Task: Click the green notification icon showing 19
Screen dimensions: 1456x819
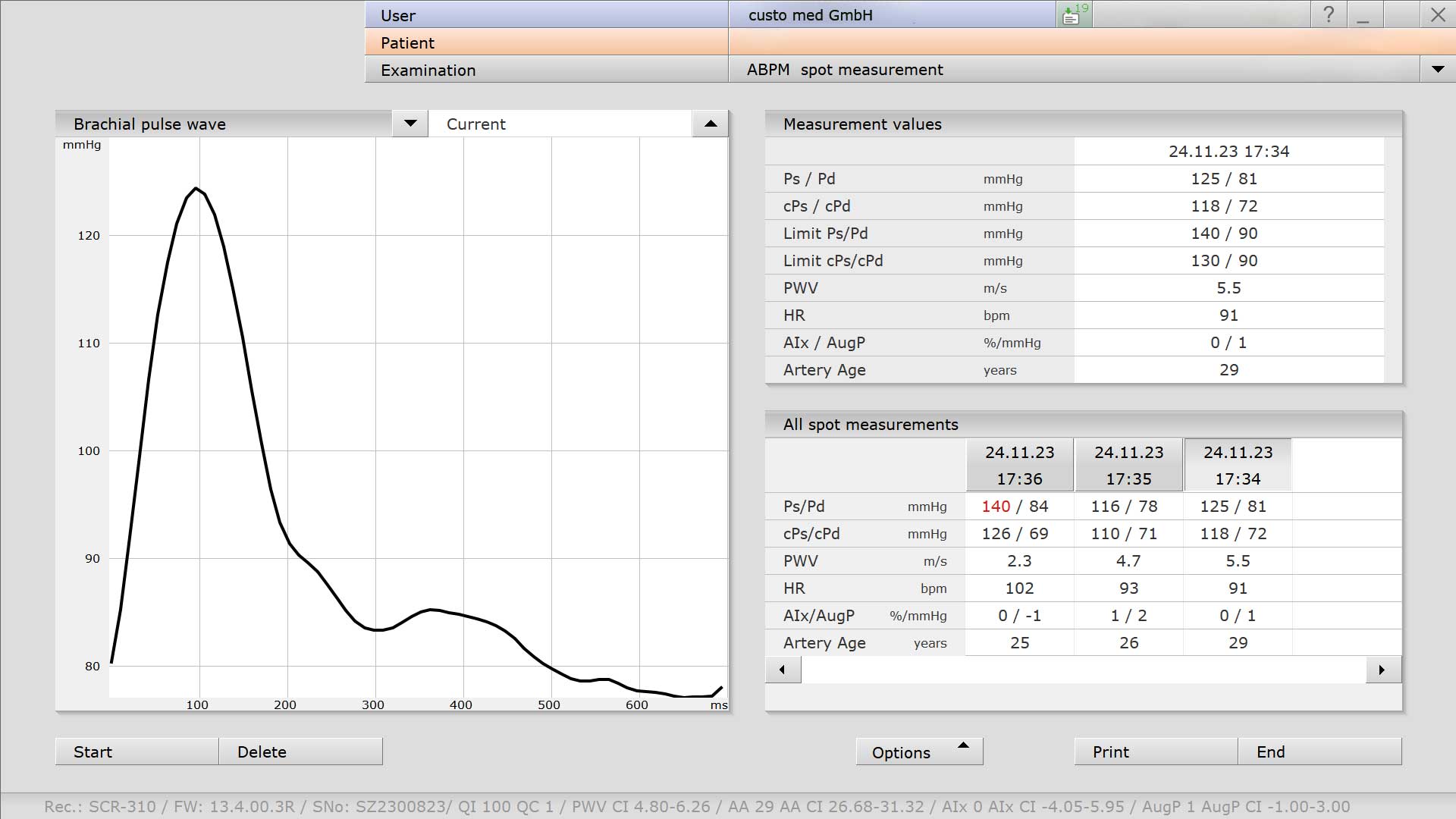Action: coord(1074,14)
